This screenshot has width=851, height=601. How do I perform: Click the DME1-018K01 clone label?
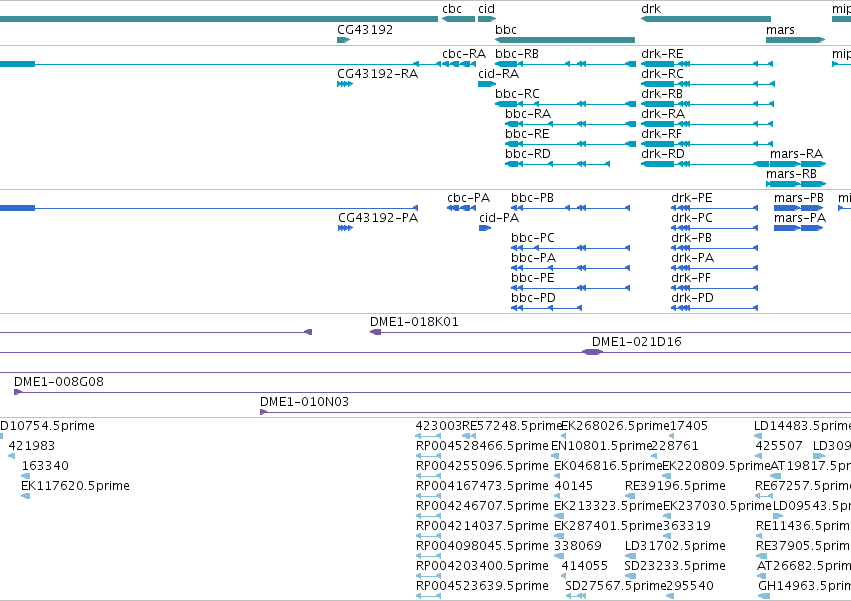(x=414, y=322)
